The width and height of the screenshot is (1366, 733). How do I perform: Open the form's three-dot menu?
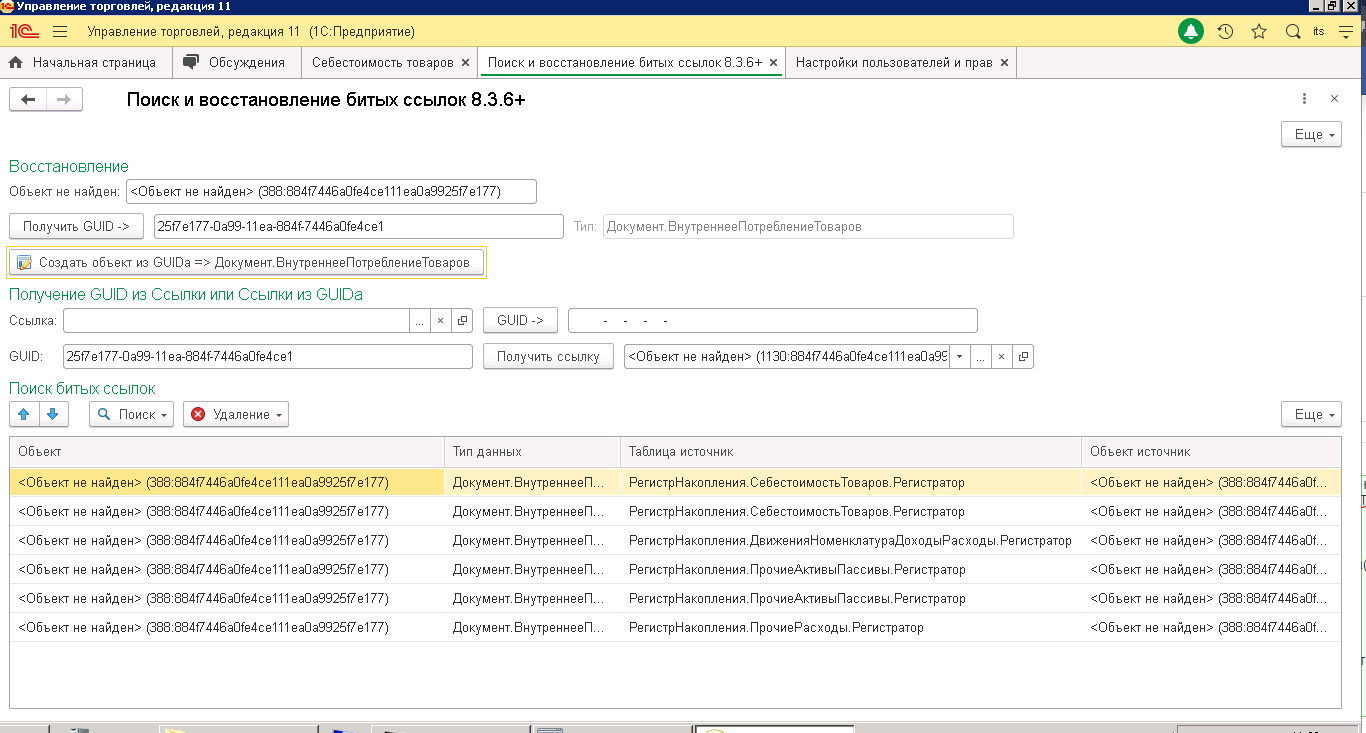(1305, 99)
